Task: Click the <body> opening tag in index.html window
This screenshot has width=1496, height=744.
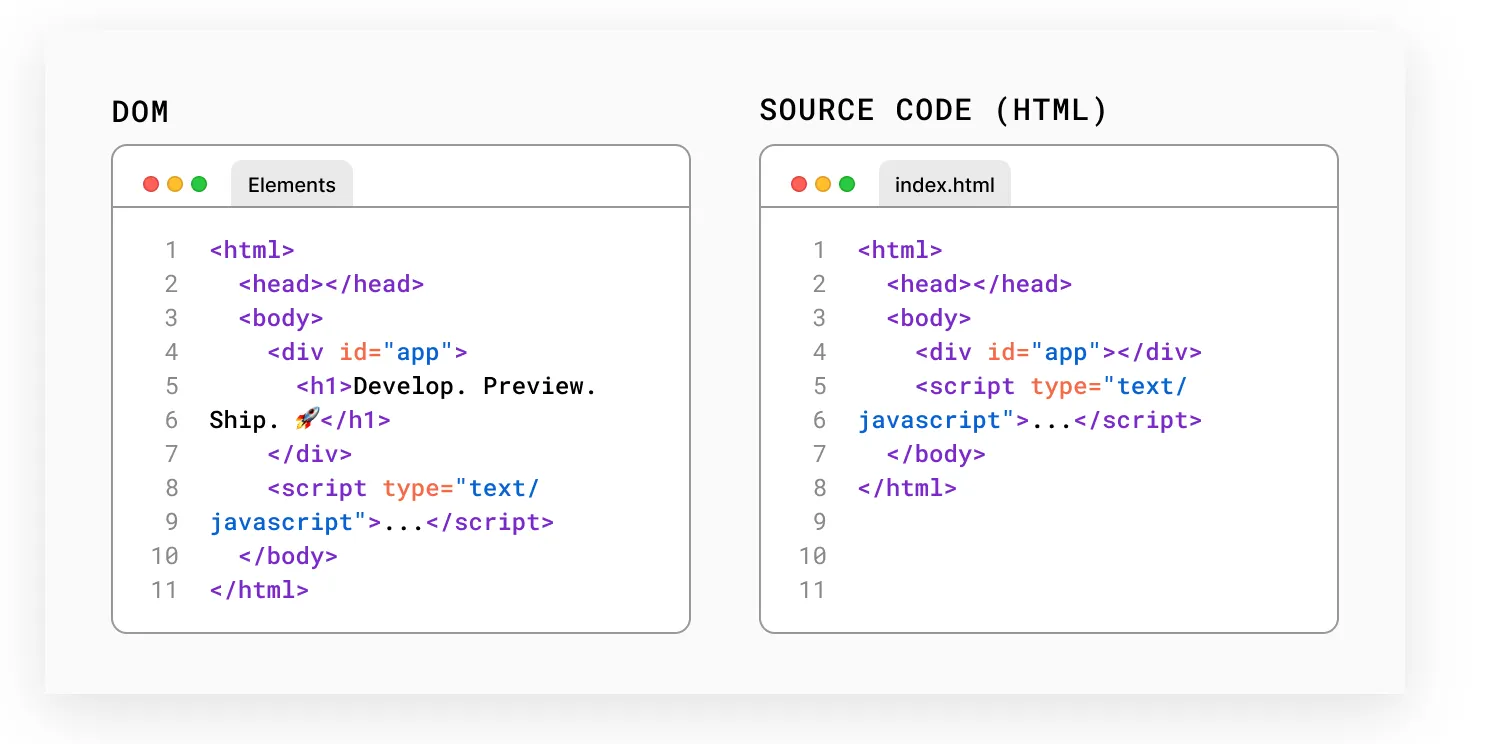Action: pos(929,318)
